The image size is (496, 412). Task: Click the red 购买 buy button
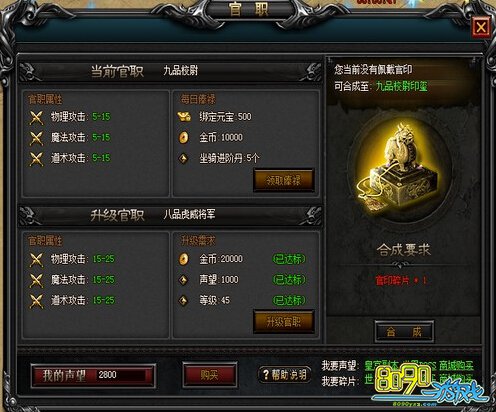(210, 375)
